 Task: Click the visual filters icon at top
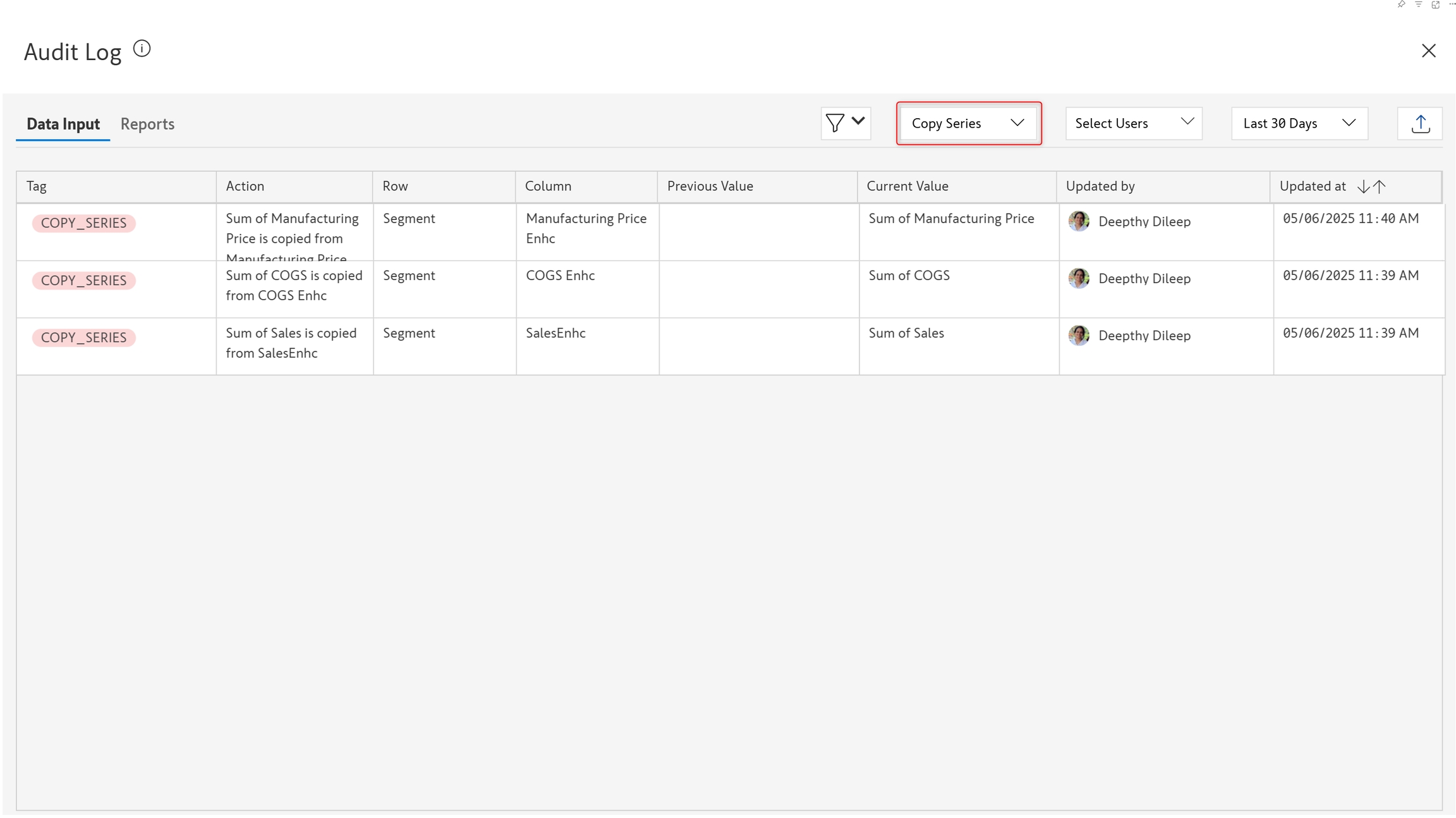(x=1419, y=4)
